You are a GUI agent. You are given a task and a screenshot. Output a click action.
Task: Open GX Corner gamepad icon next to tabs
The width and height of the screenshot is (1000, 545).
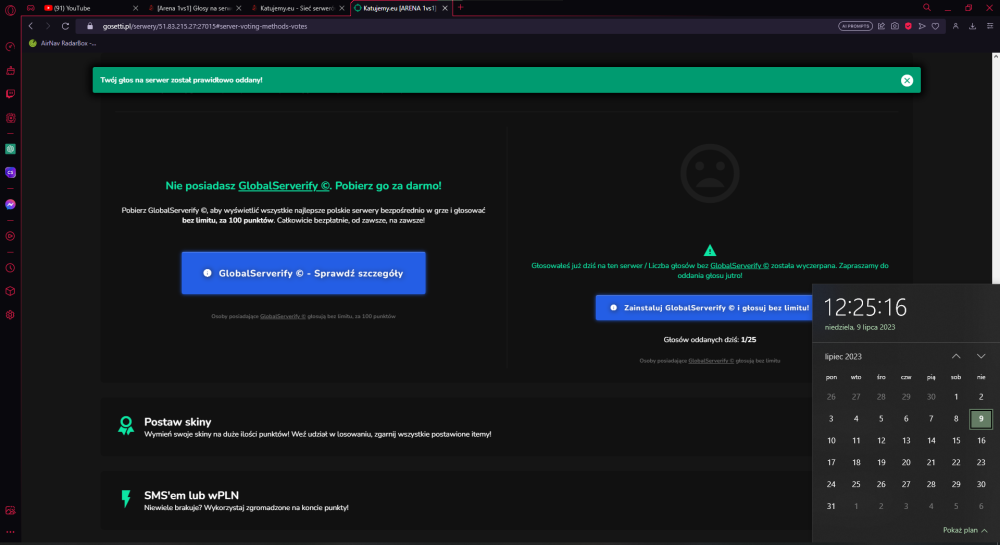click(31, 8)
